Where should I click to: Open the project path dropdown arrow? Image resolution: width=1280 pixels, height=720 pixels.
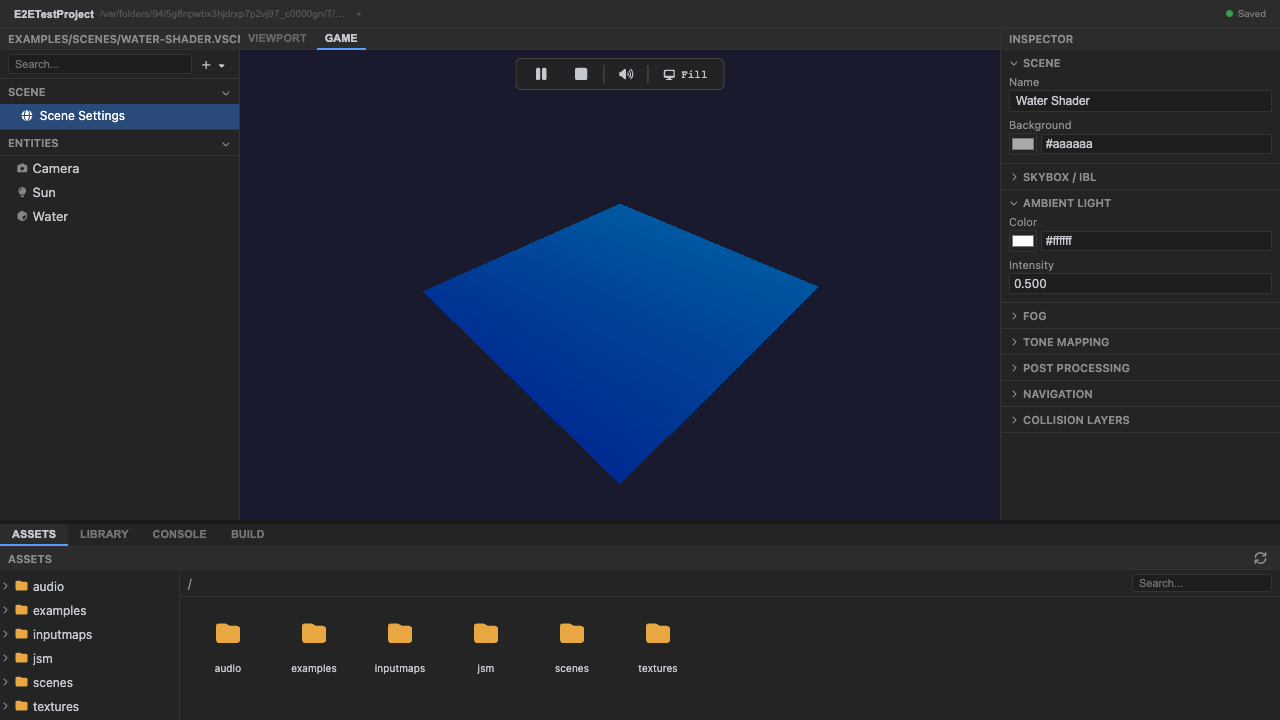coord(359,15)
